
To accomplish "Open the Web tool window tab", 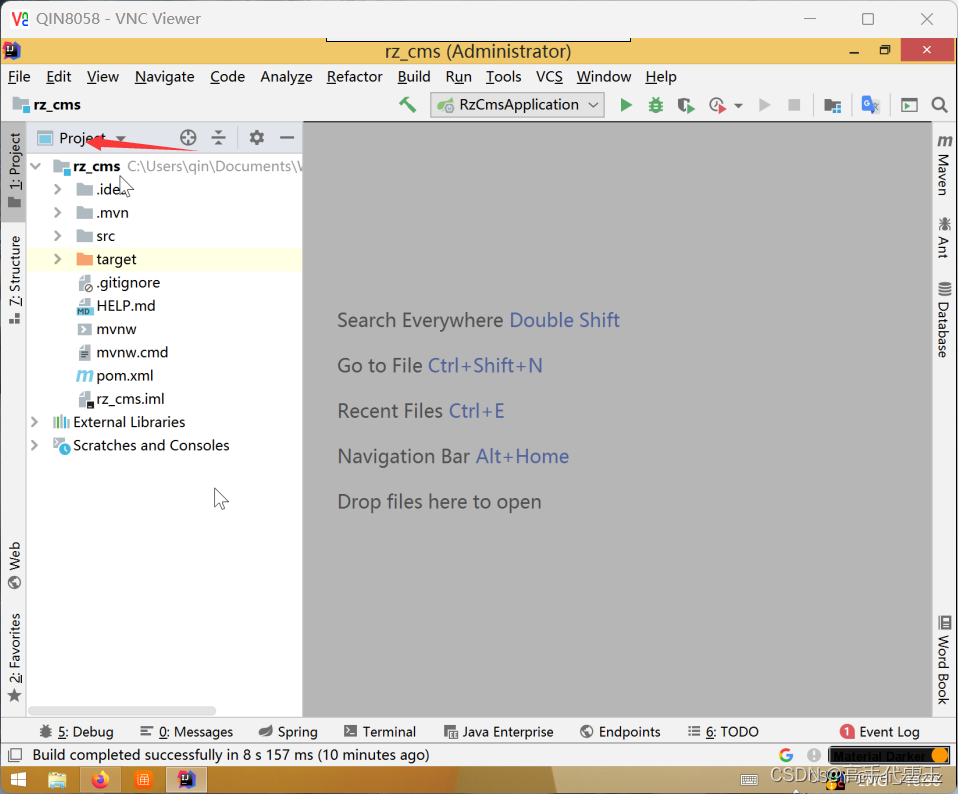I will (14, 565).
